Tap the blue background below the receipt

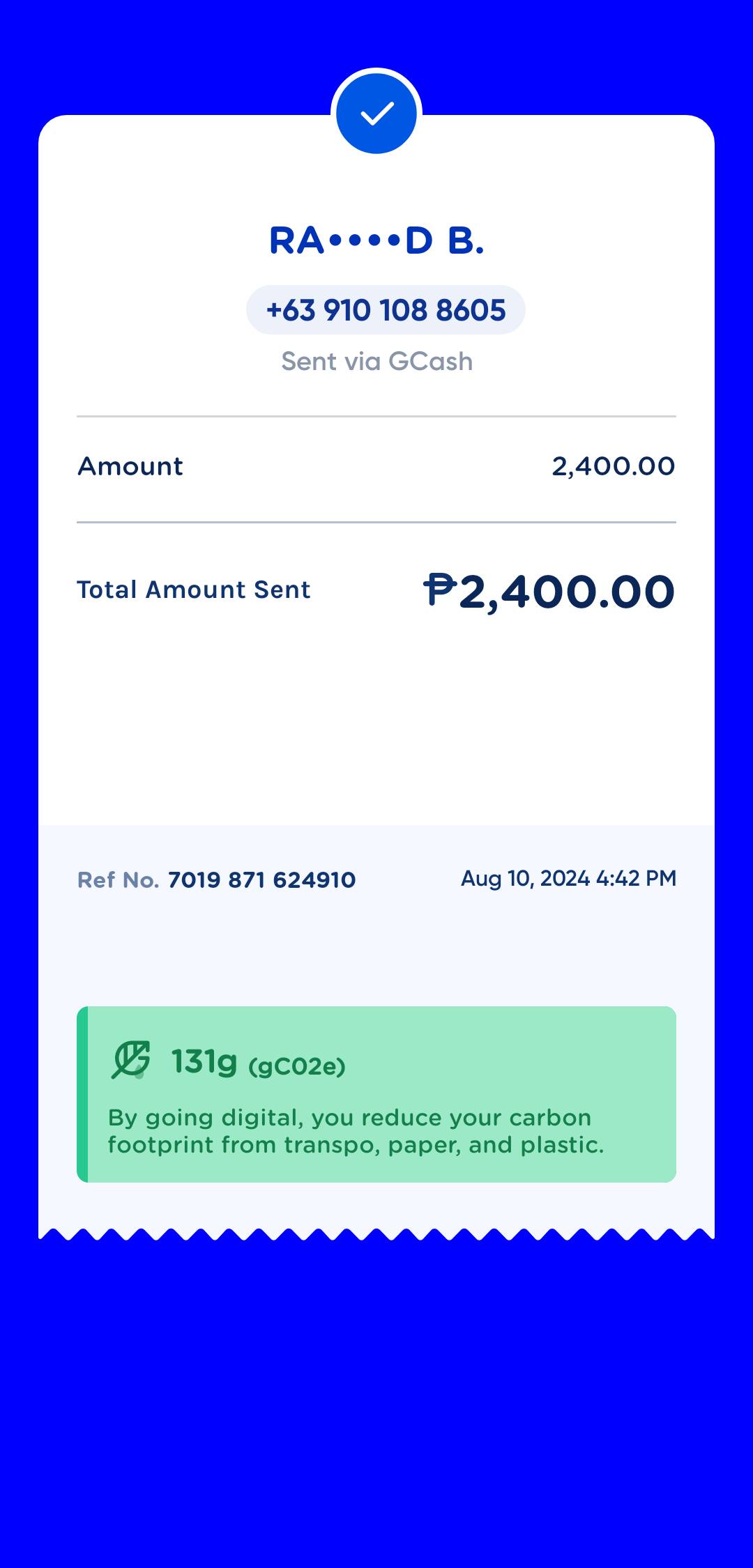tap(376, 1394)
